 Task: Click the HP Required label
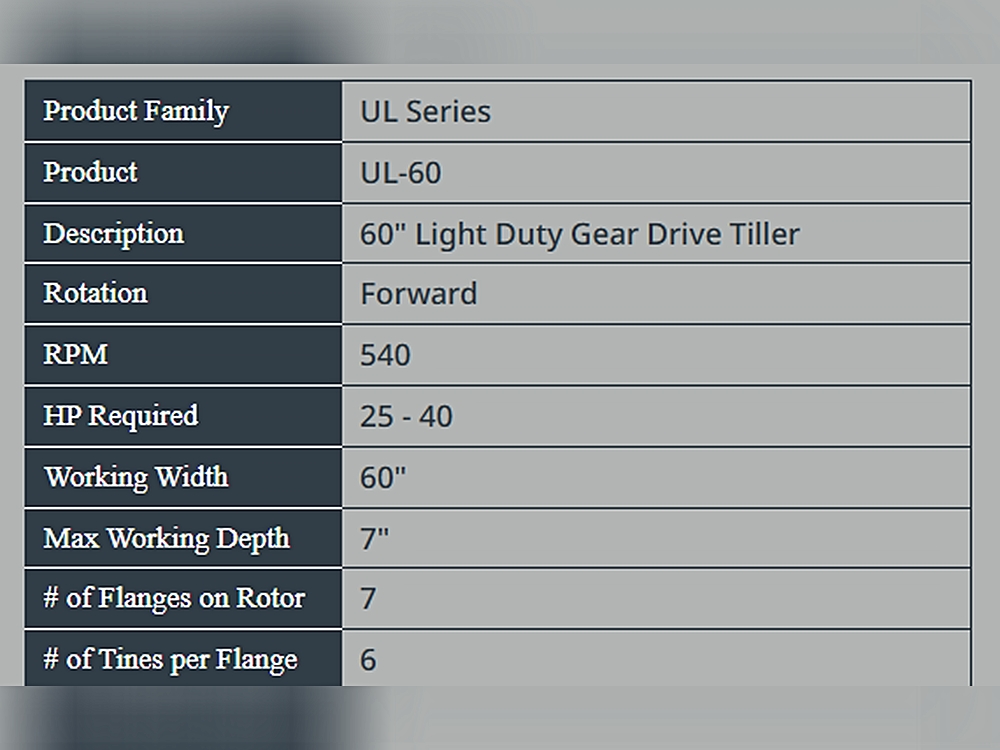pyautogui.click(x=120, y=416)
